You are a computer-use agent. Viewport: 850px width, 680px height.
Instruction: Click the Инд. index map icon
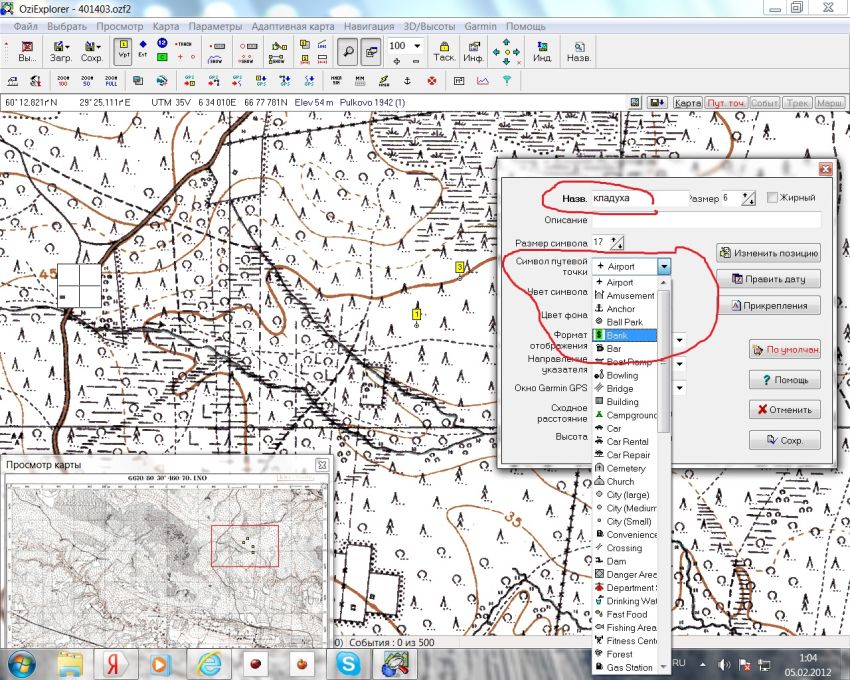pyautogui.click(x=541, y=51)
